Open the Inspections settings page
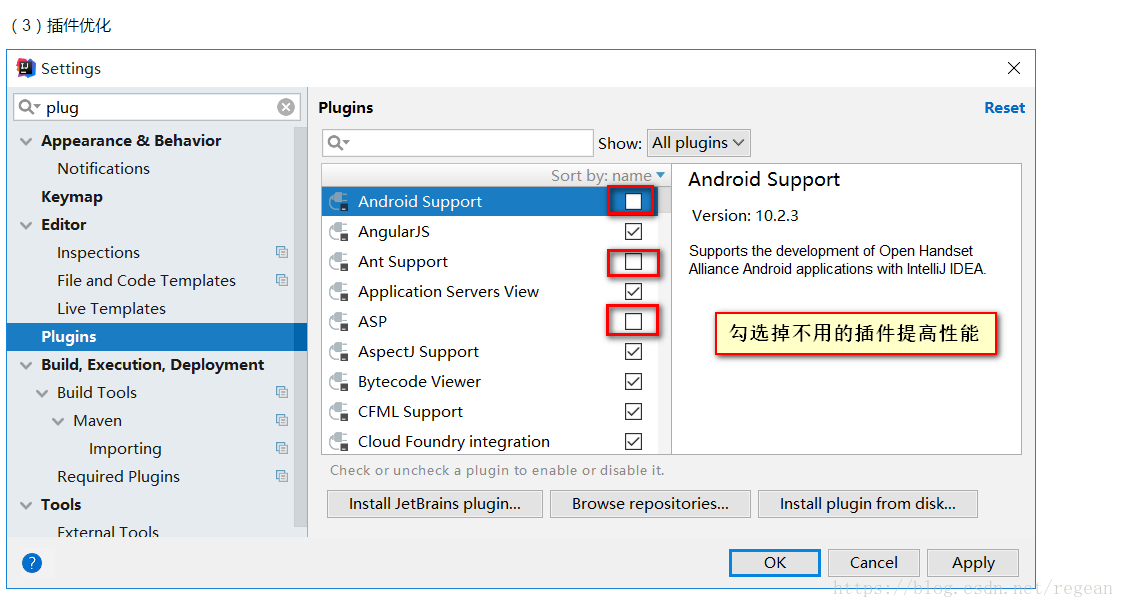This screenshot has height=608, width=1124. 98,252
